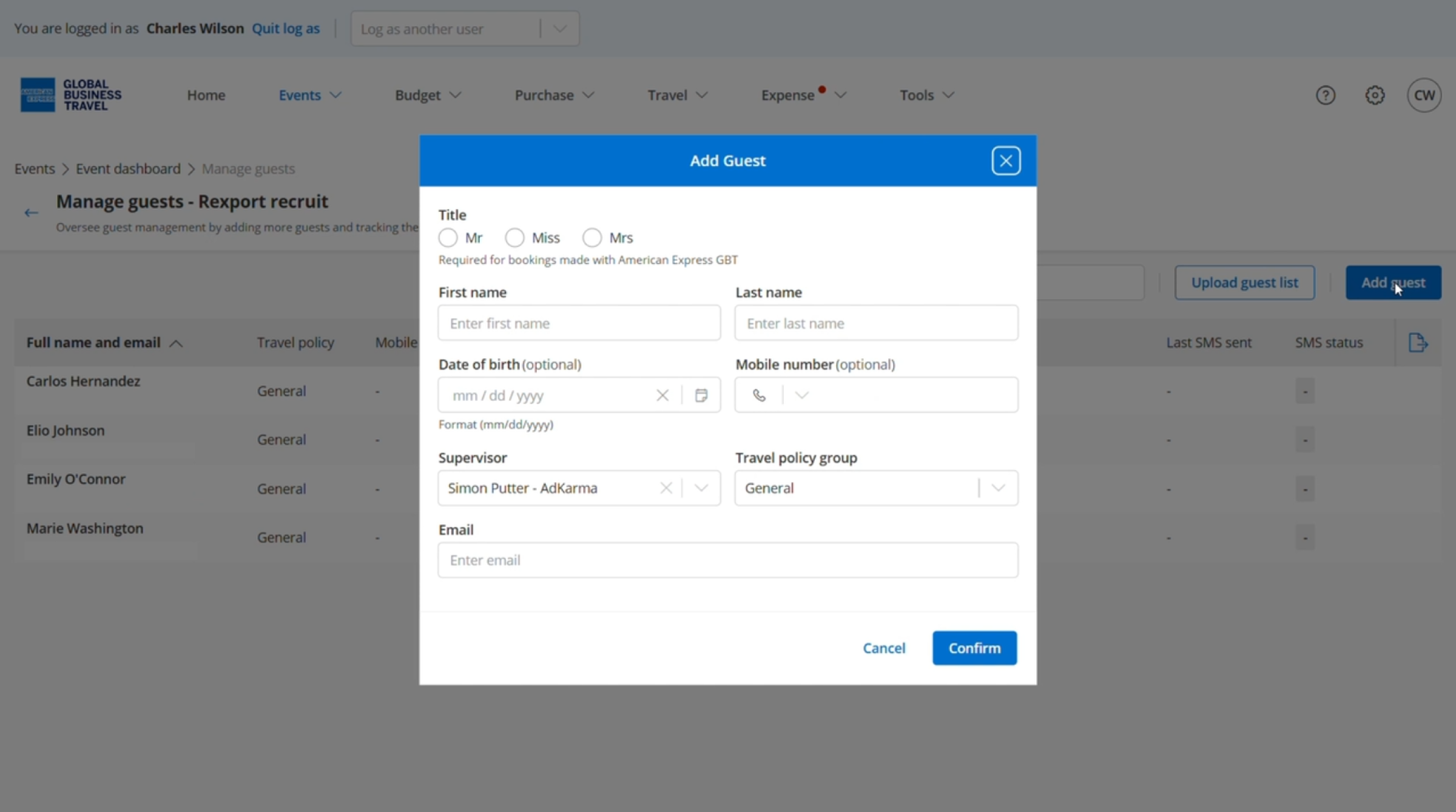1456x812 pixels.
Task: Clear the date of birth field
Action: point(662,395)
